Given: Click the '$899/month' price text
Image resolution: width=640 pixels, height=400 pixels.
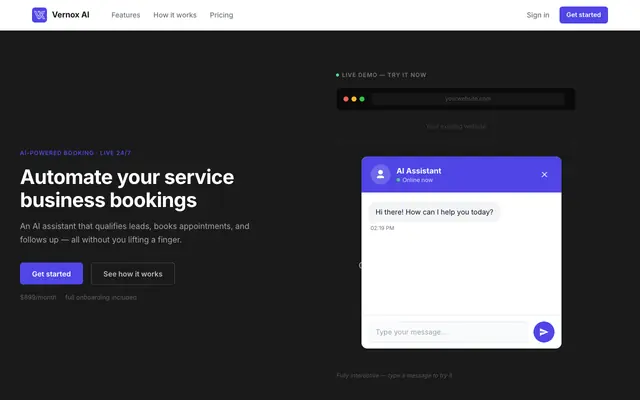Looking at the screenshot, I should pyautogui.click(x=38, y=298).
